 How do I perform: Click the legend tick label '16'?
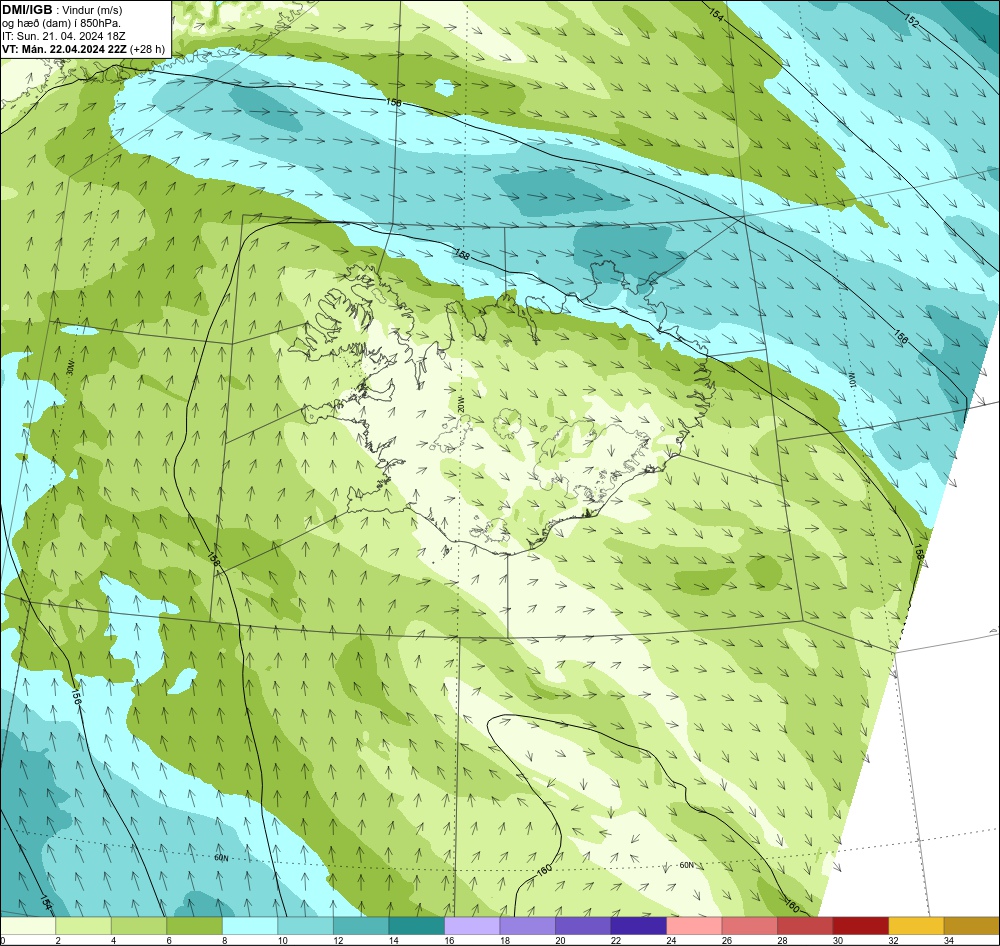(449, 940)
